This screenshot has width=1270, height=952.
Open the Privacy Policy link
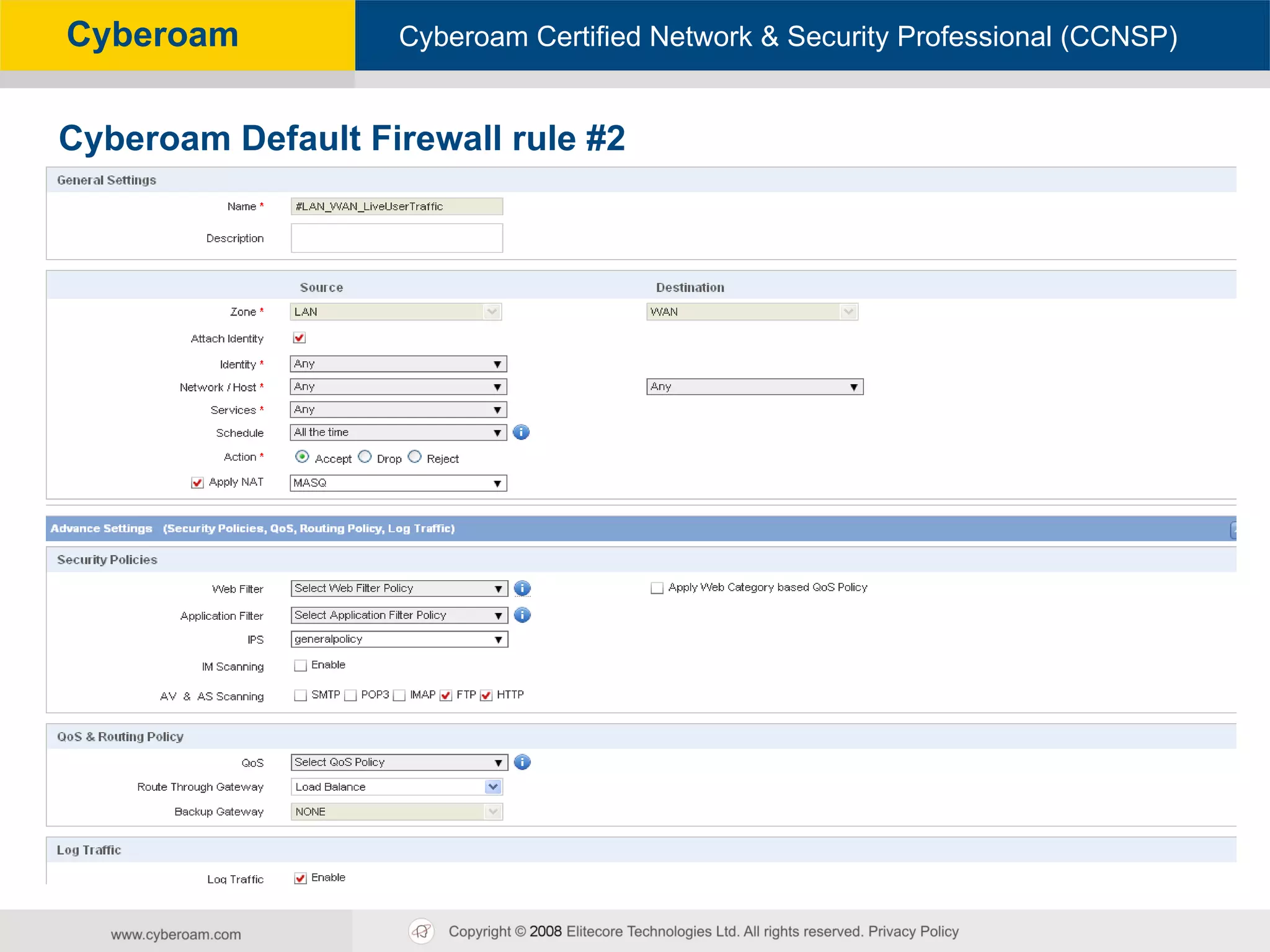(913, 932)
